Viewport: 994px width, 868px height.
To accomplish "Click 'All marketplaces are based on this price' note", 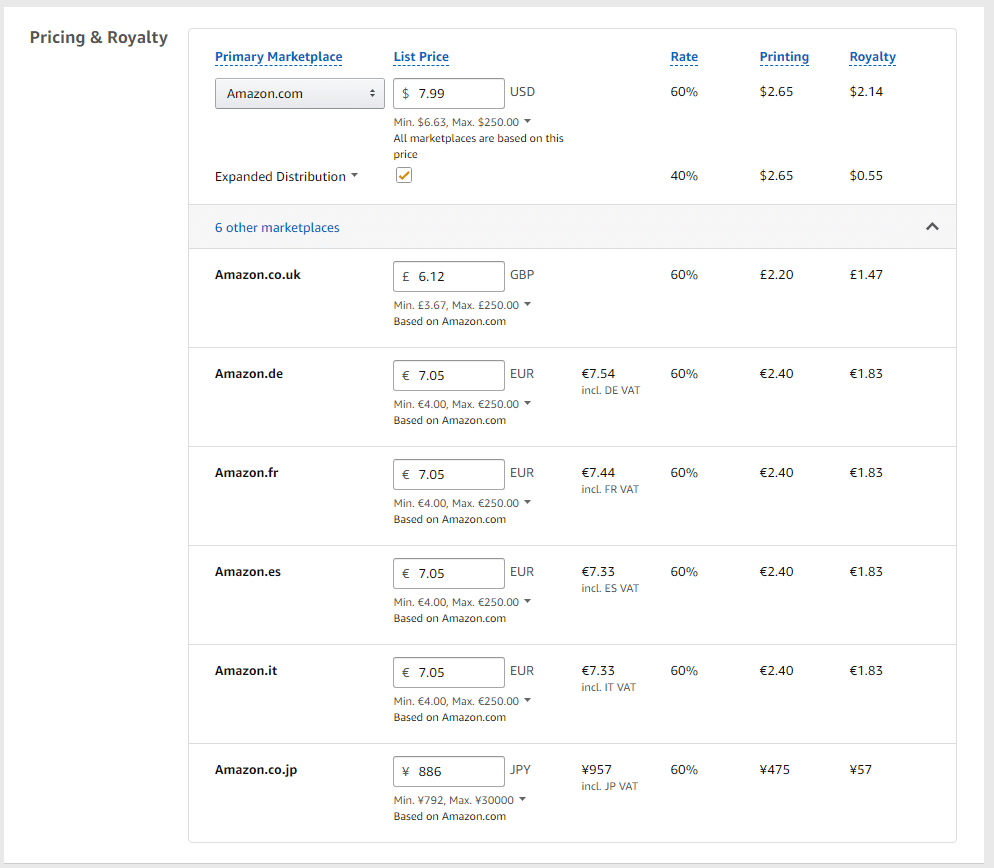I will click(478, 146).
